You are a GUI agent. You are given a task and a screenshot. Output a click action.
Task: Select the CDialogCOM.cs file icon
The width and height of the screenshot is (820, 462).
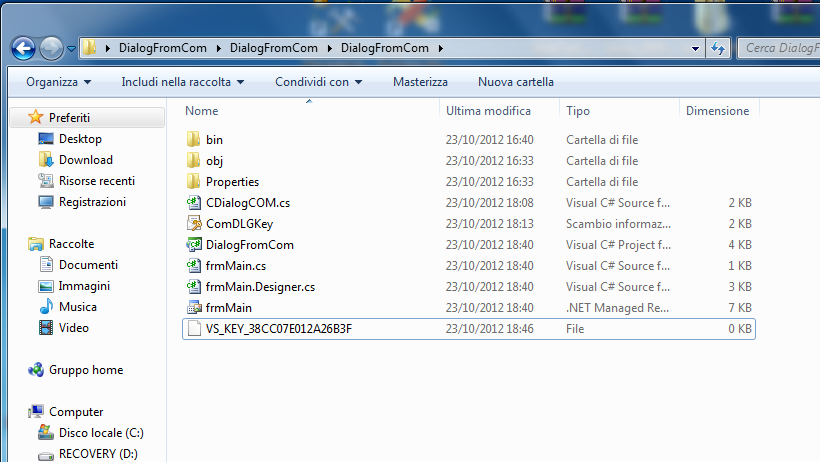194,202
